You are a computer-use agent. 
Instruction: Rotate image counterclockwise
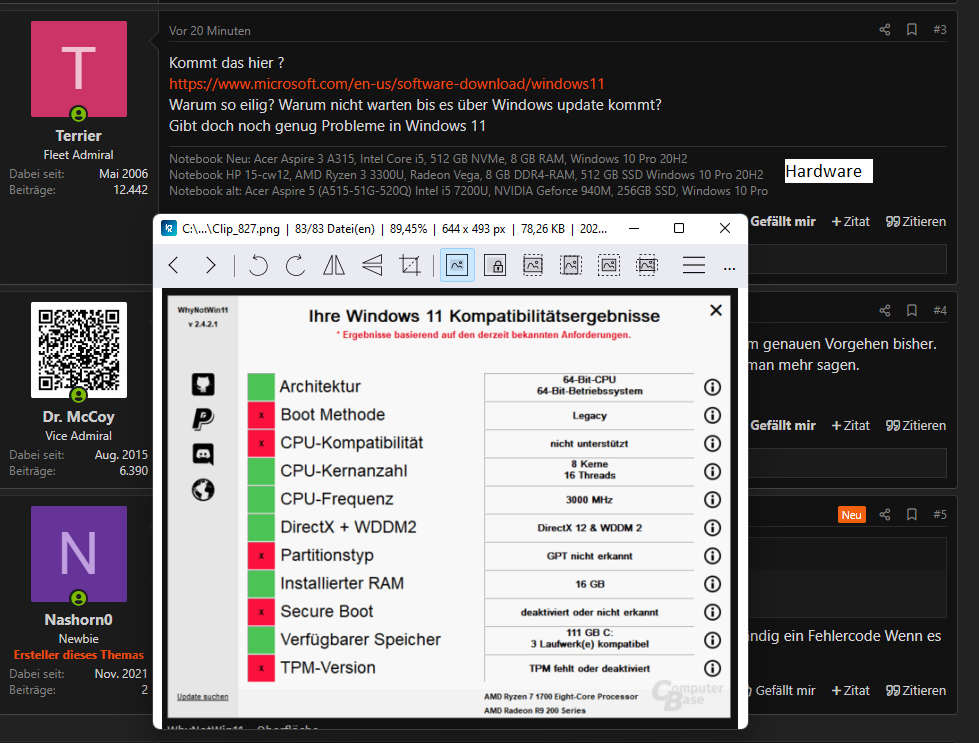258,265
